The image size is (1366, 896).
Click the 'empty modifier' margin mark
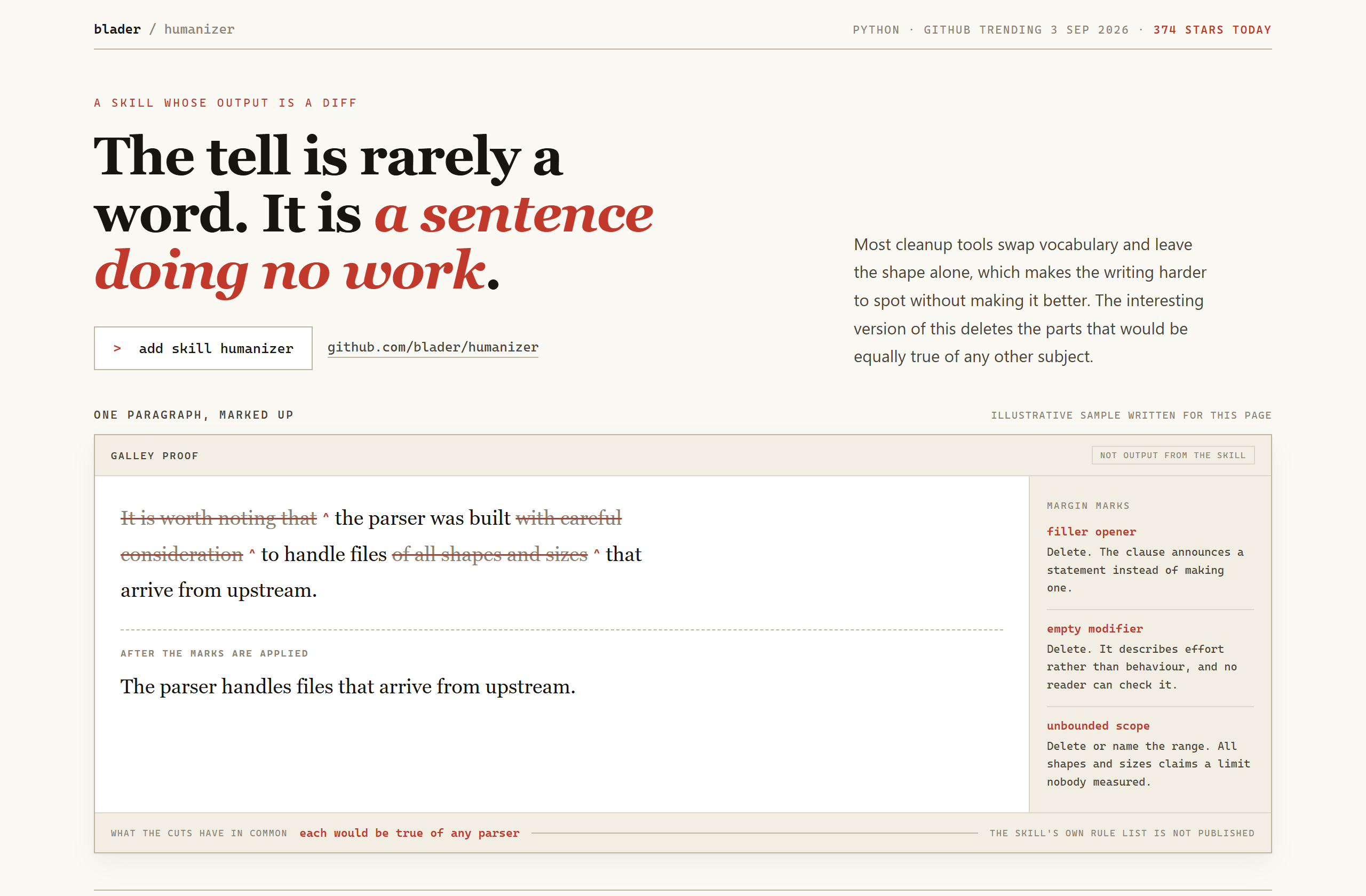[1094, 629]
